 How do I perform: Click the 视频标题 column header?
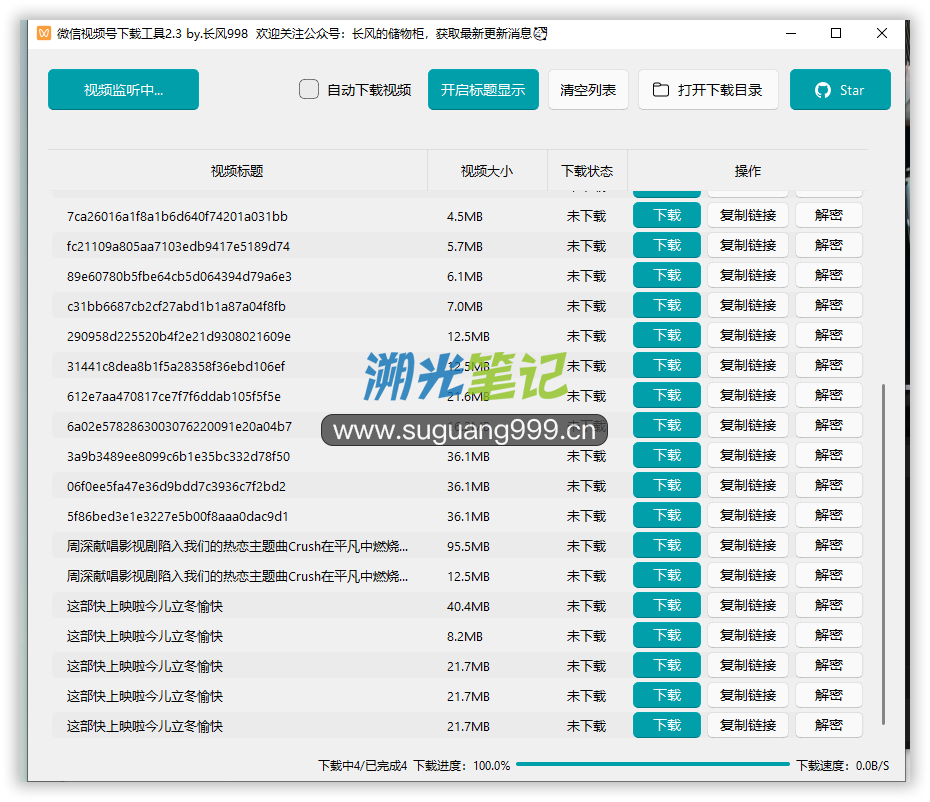point(237,171)
